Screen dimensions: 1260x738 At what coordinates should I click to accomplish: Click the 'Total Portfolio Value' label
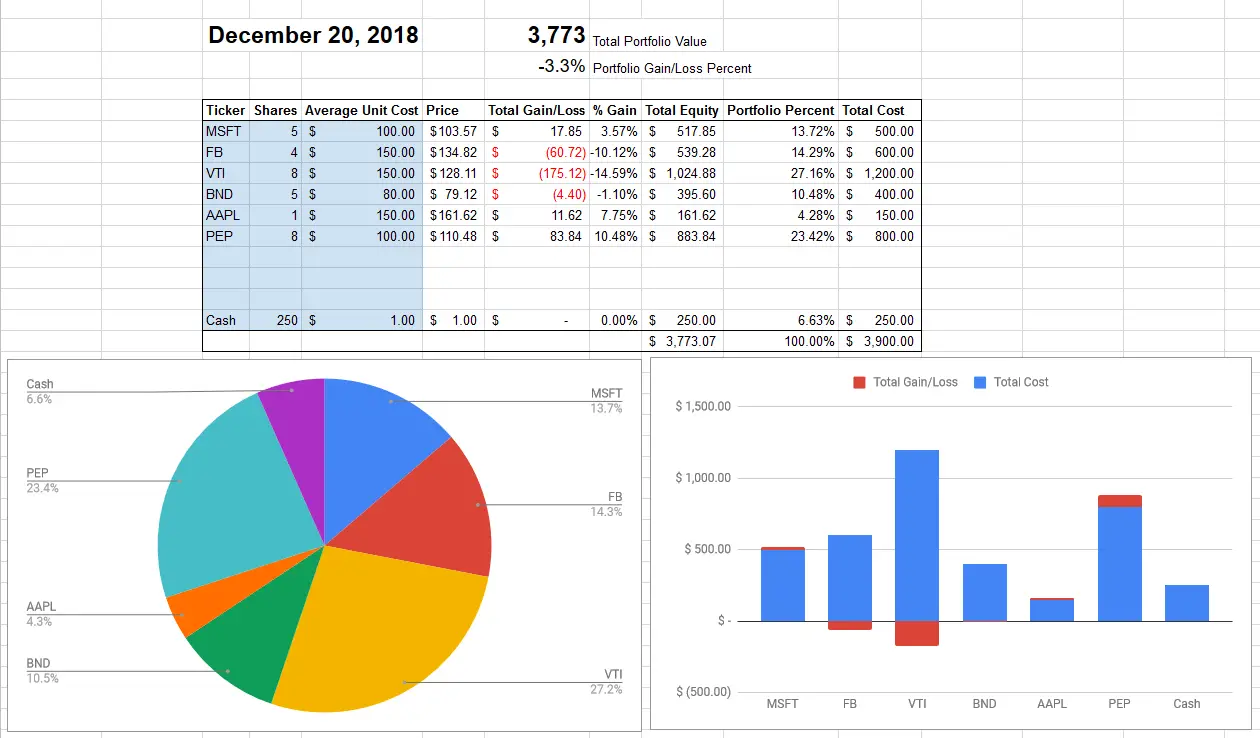pos(650,41)
